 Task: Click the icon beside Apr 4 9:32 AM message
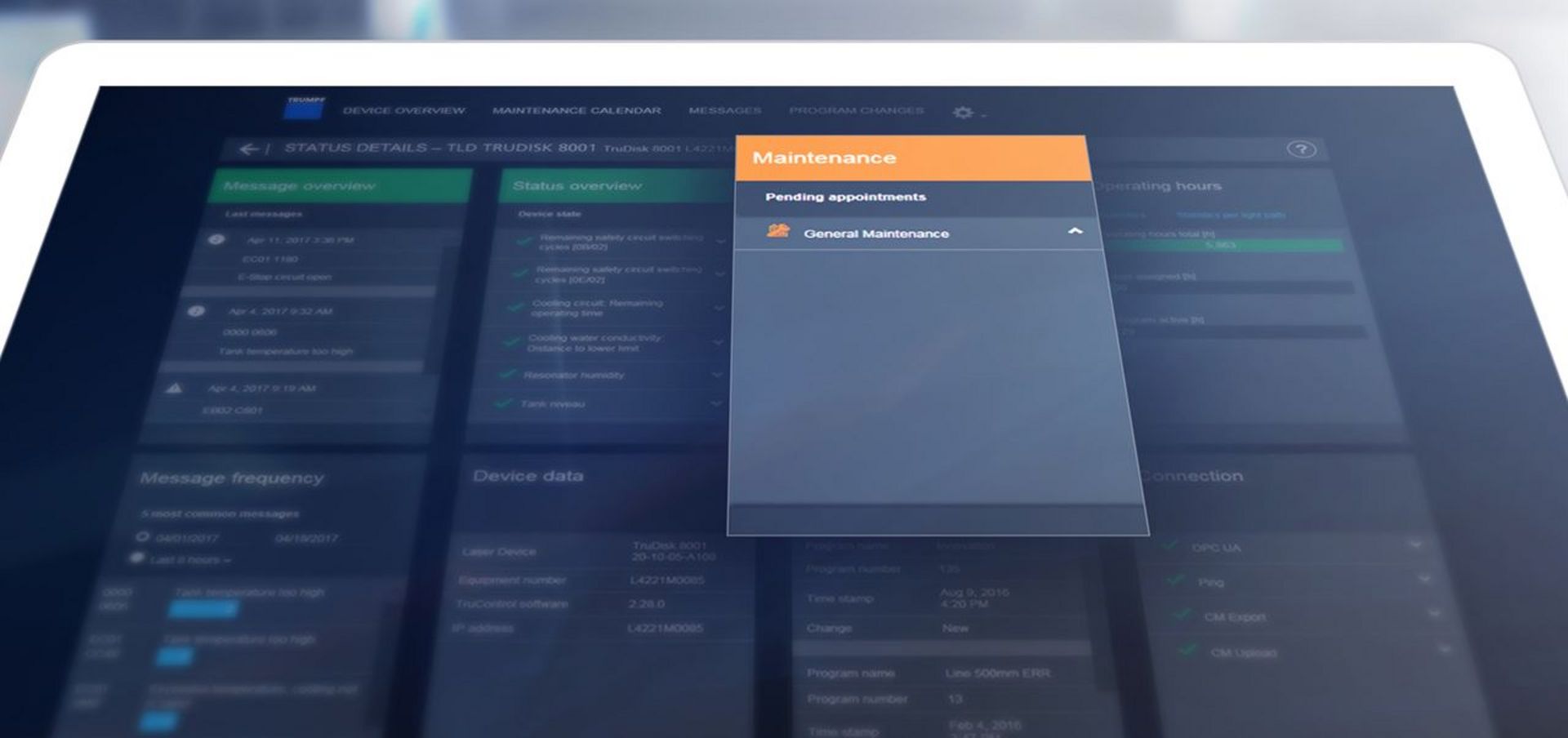point(196,311)
